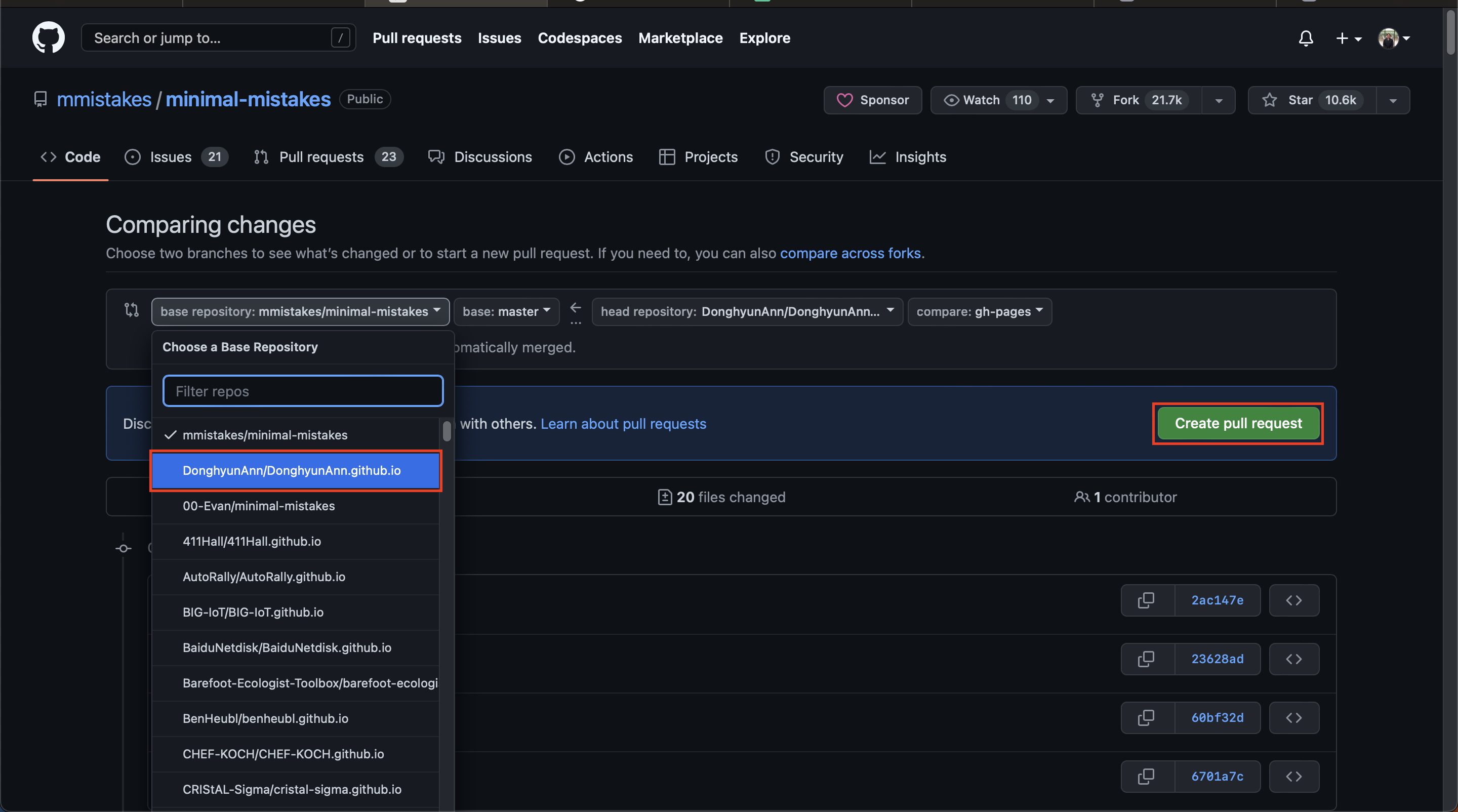Screen dimensions: 1458x812
Task: Browse repository at commit 2ac147e
Action: [1294, 600]
